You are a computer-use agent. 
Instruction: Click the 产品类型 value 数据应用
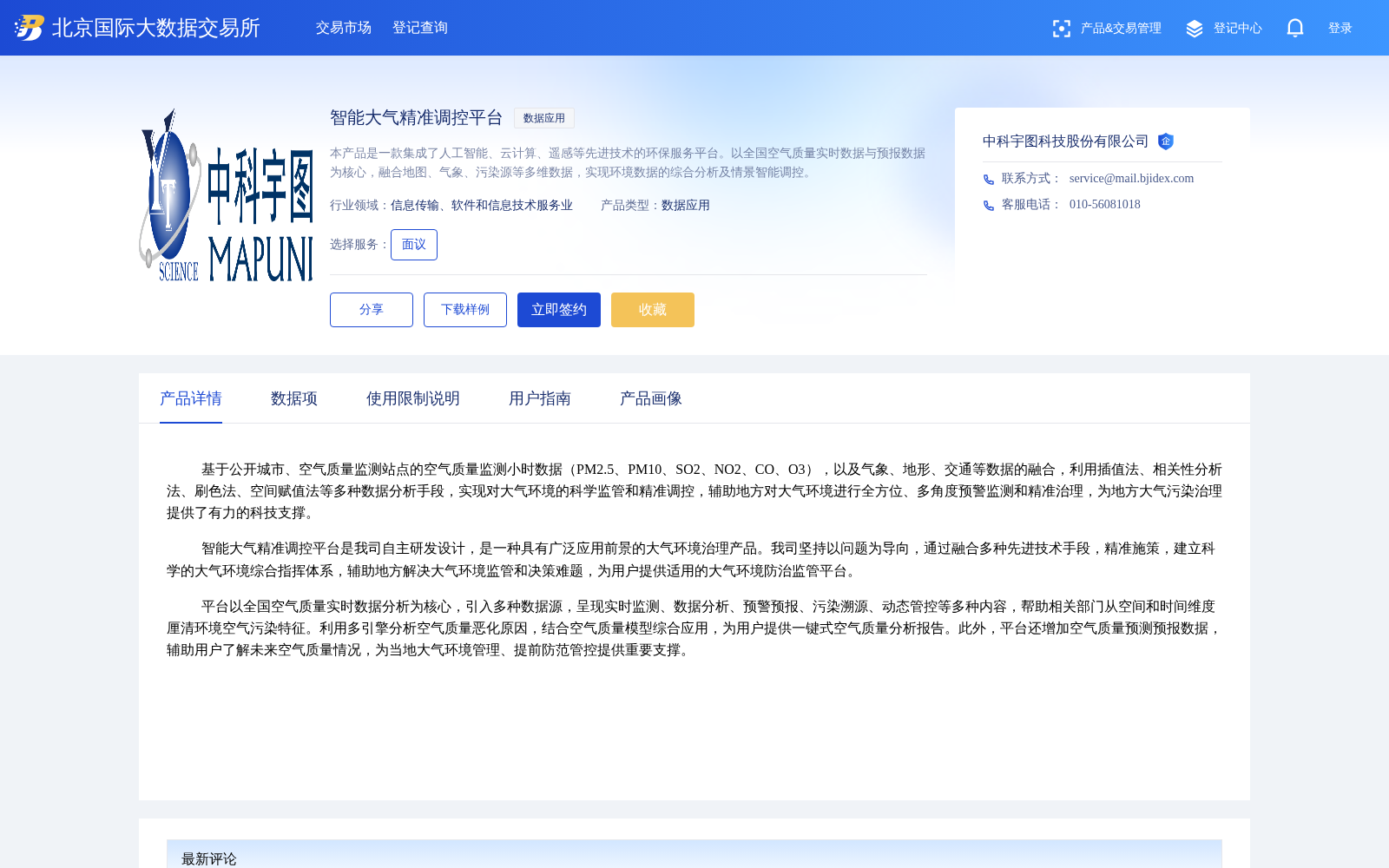686,206
